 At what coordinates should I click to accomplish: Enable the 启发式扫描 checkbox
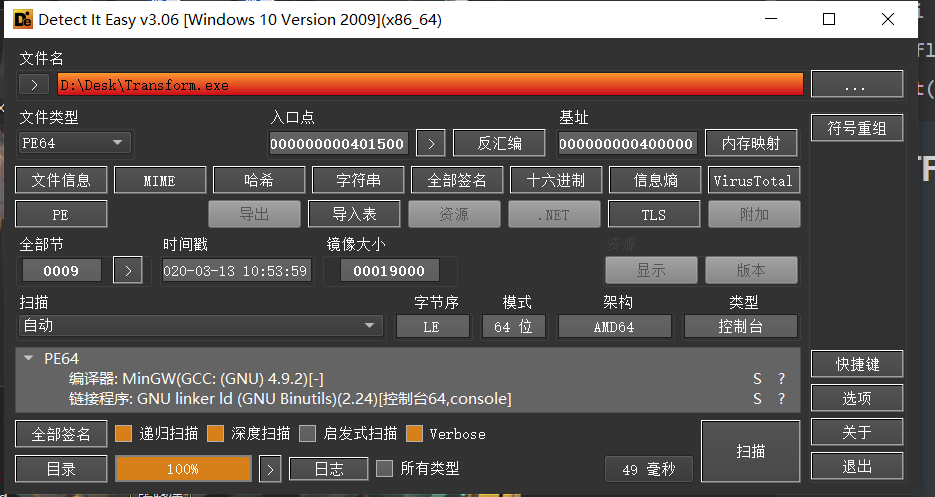tap(308, 434)
